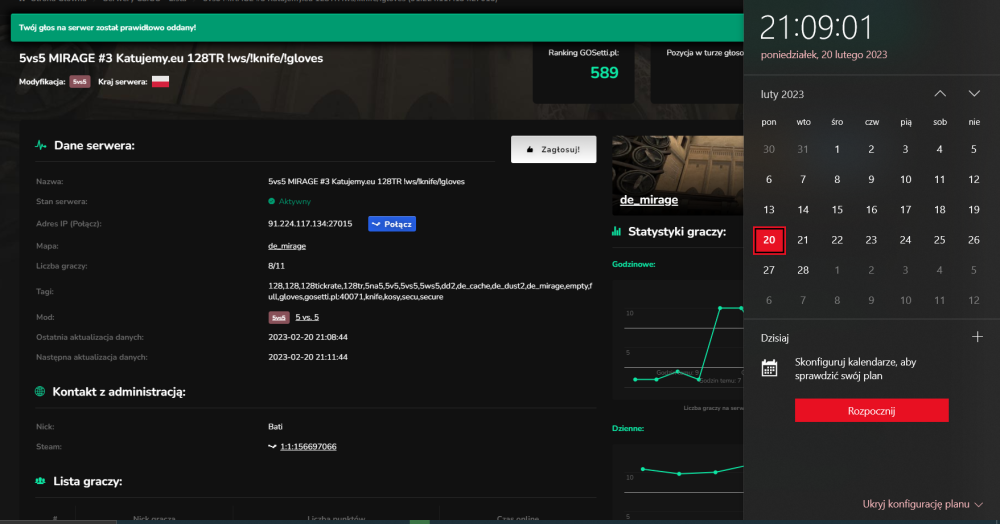This screenshot has height=524, width=1000.
Task: Click the clock time 21:09:01
Action: (816, 28)
